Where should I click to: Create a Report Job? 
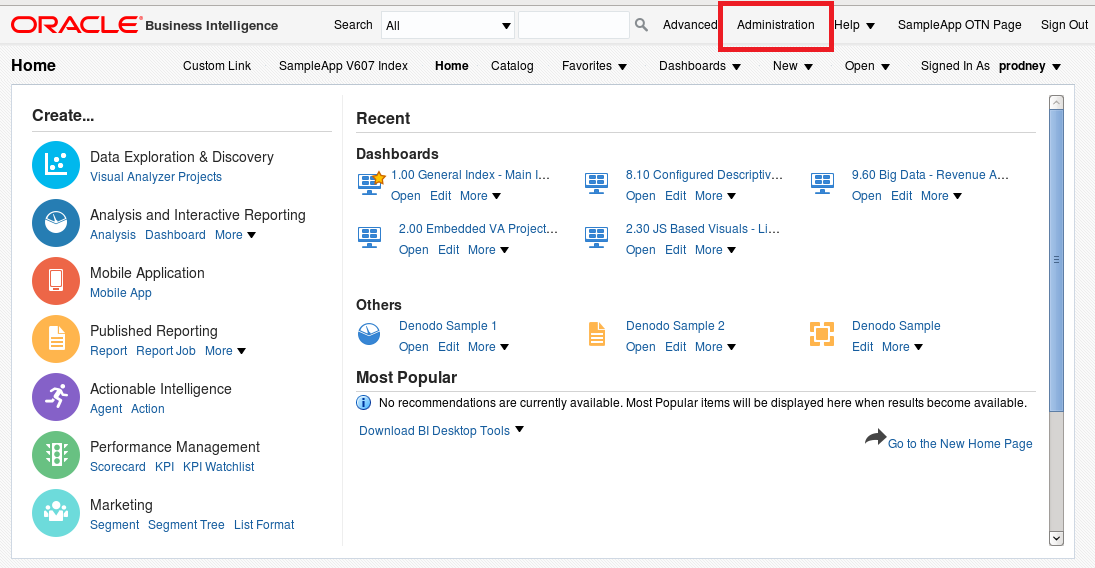pyautogui.click(x=166, y=351)
